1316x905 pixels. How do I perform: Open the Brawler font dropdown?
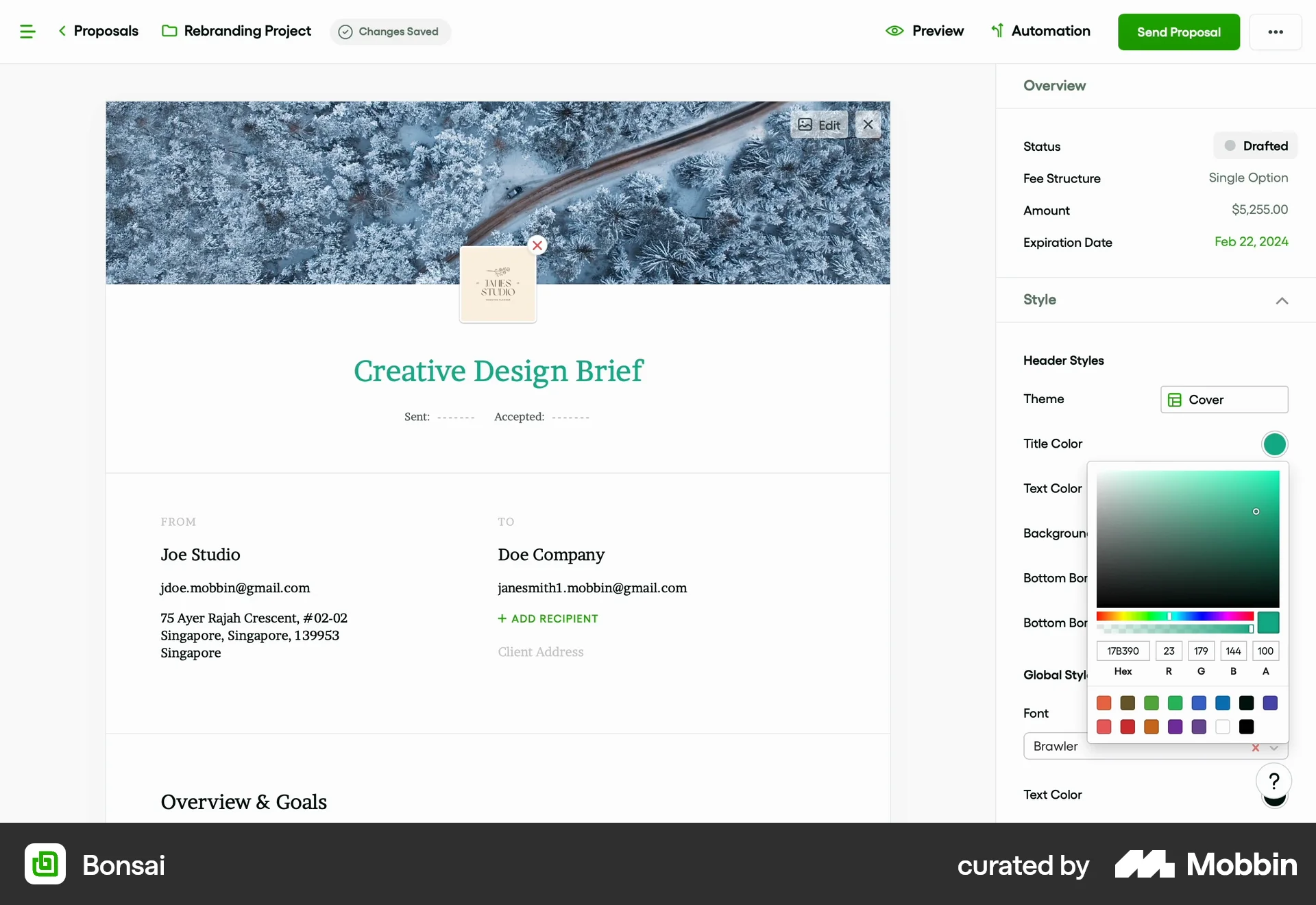tap(1274, 747)
